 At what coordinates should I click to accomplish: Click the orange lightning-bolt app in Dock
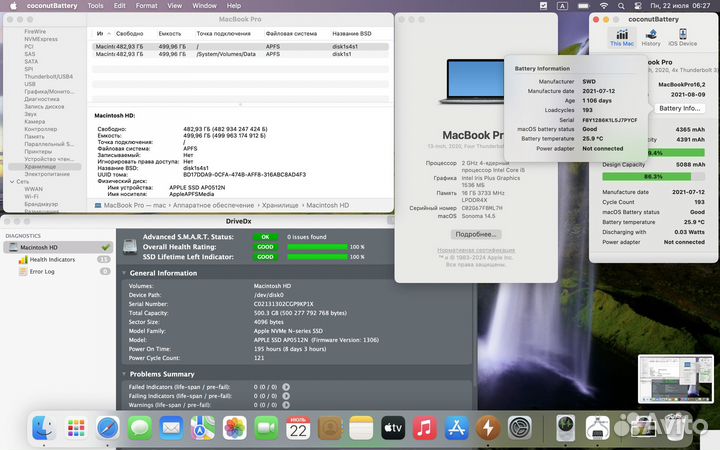[x=488, y=428]
